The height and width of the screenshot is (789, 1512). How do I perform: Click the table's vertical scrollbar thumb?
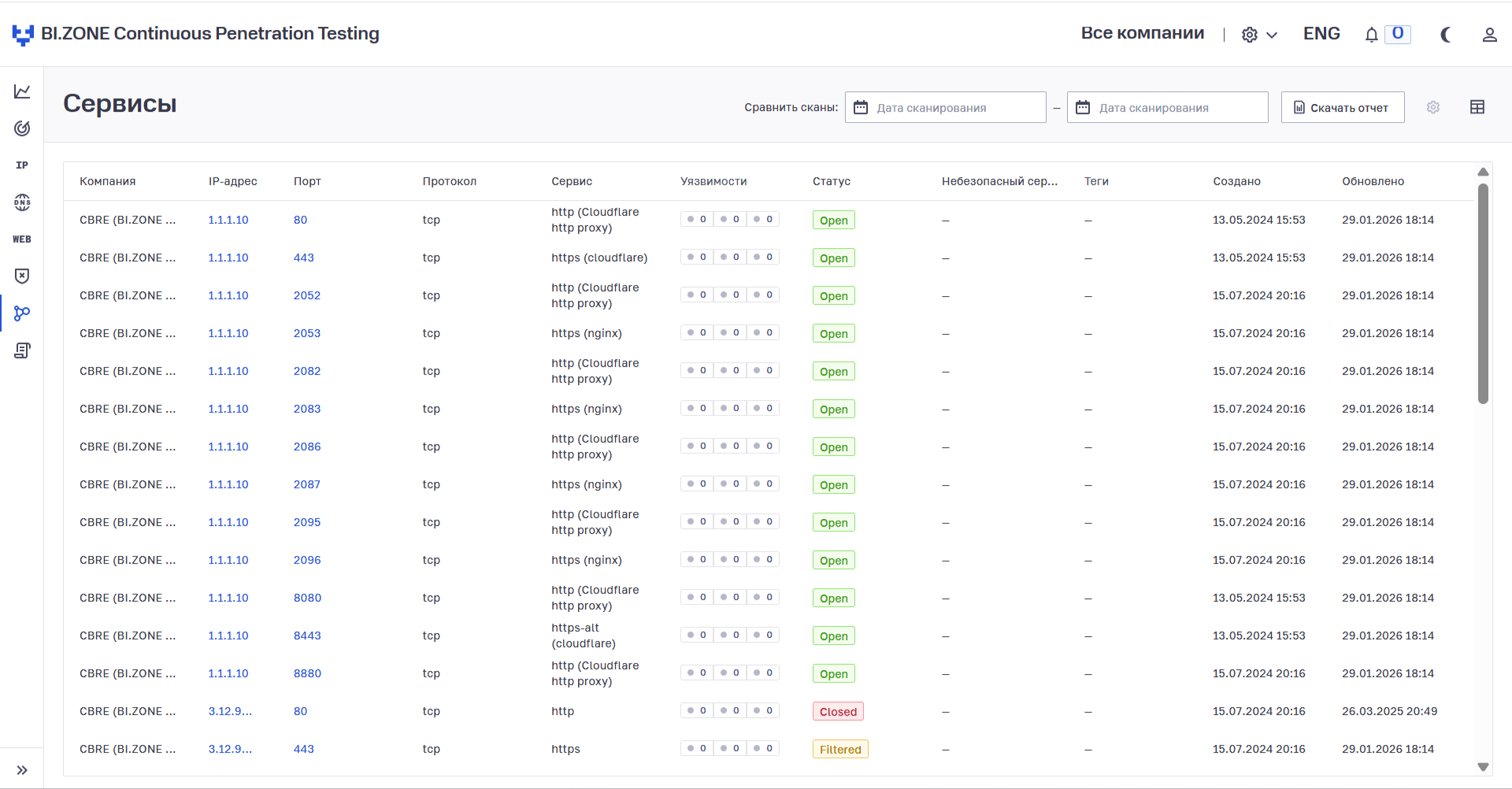(x=1483, y=293)
